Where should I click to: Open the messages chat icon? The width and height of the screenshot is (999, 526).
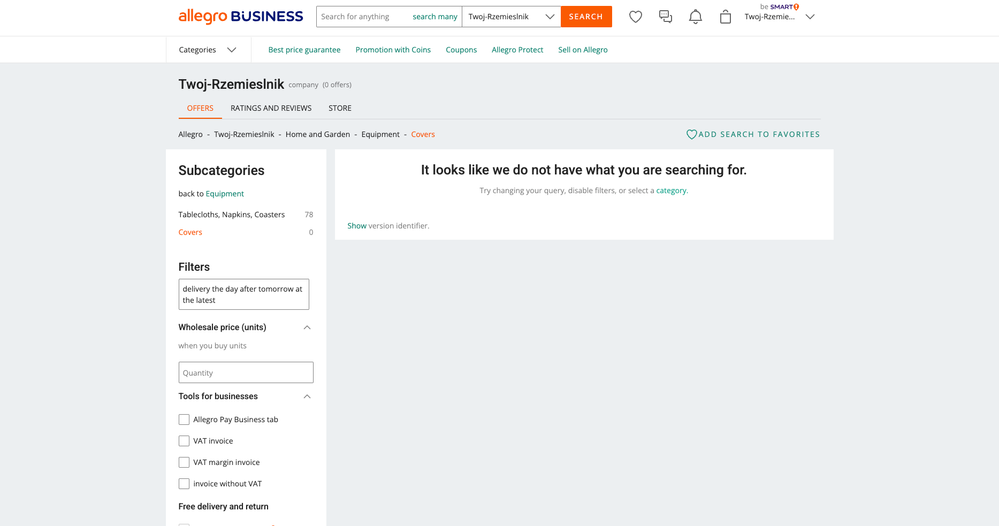(665, 17)
